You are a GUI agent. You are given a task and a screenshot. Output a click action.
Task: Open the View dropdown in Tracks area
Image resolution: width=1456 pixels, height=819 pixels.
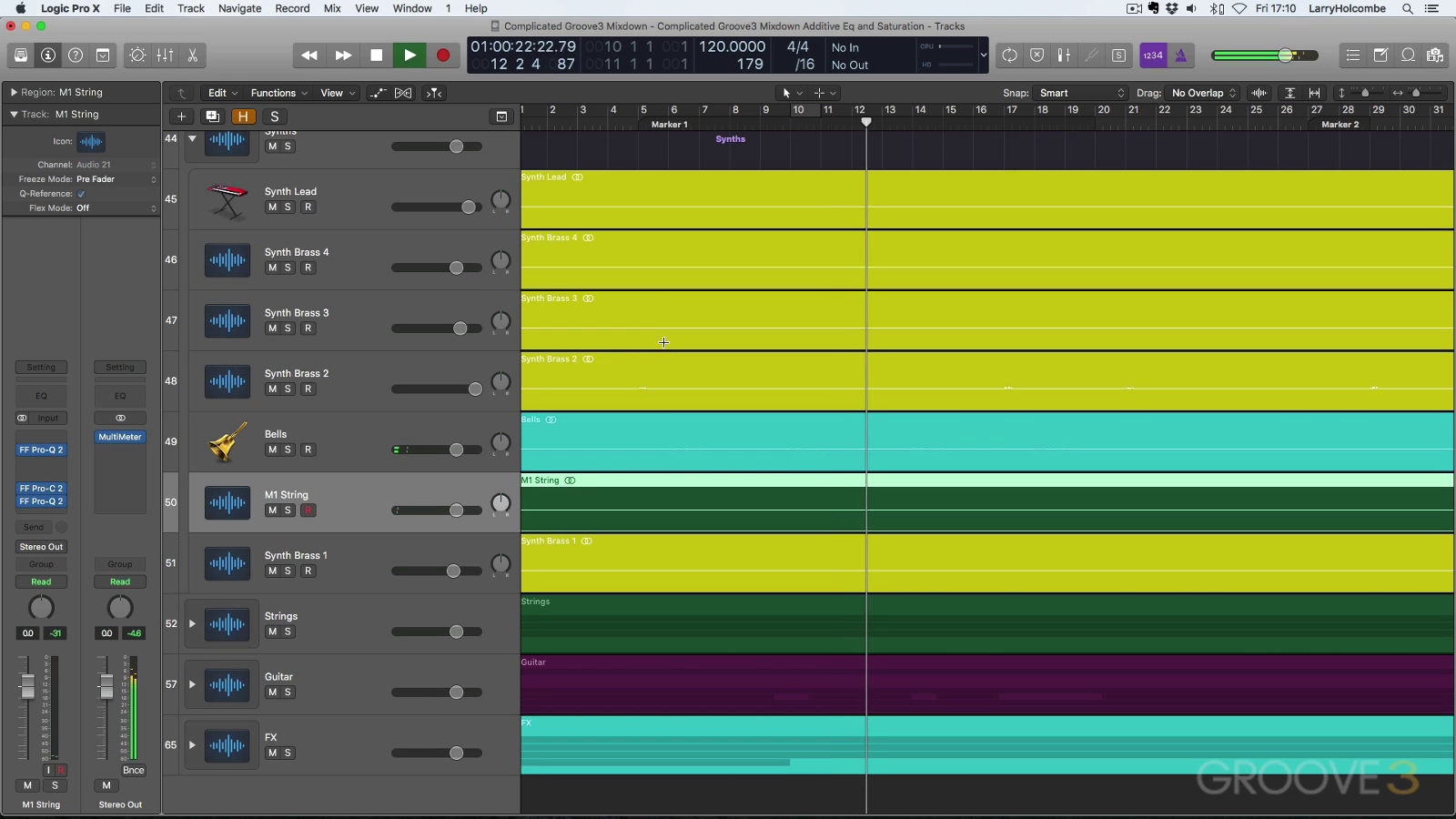(x=338, y=93)
